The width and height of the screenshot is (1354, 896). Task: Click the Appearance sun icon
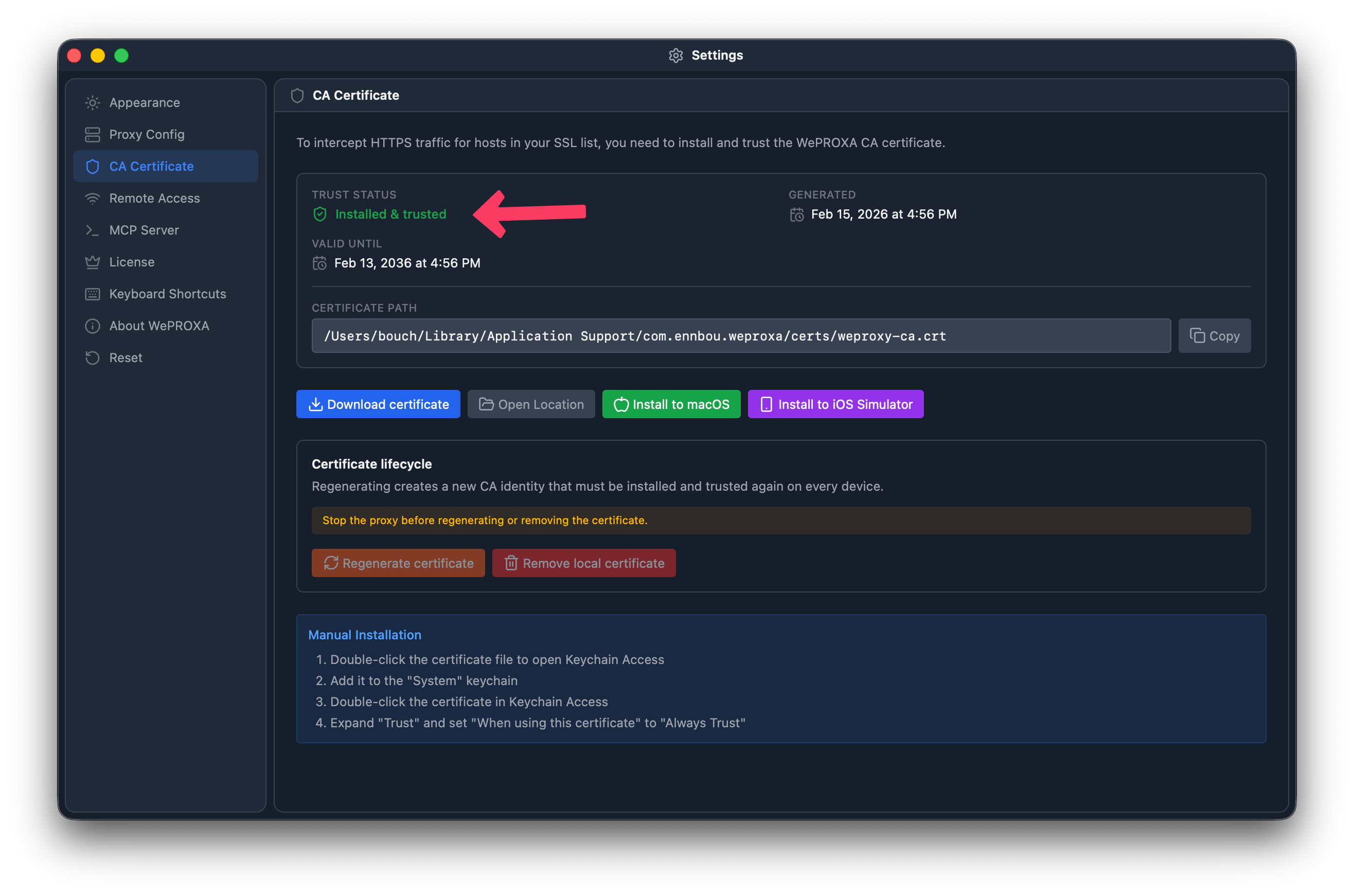[92, 103]
